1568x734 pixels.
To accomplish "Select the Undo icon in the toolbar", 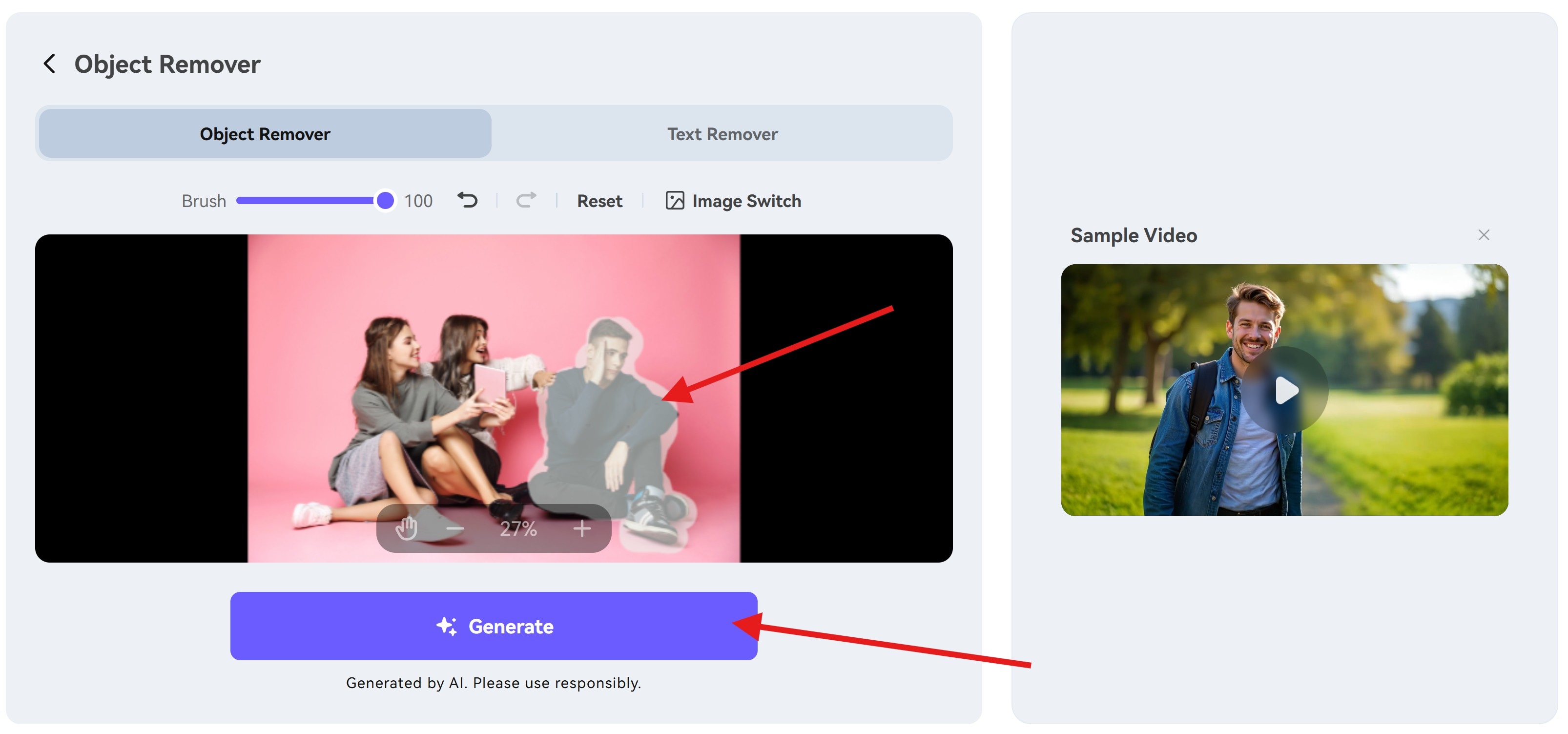I will click(468, 200).
